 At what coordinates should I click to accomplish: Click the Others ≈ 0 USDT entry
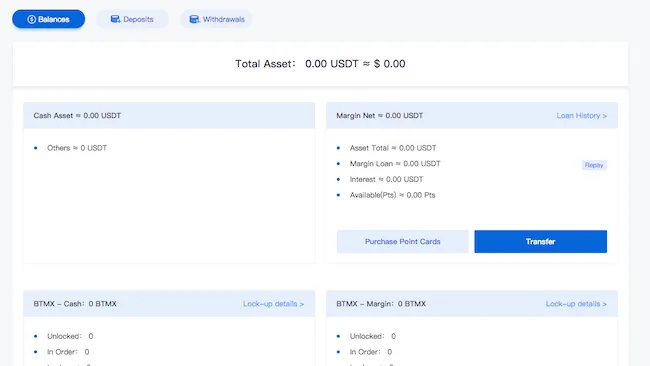tap(77, 148)
